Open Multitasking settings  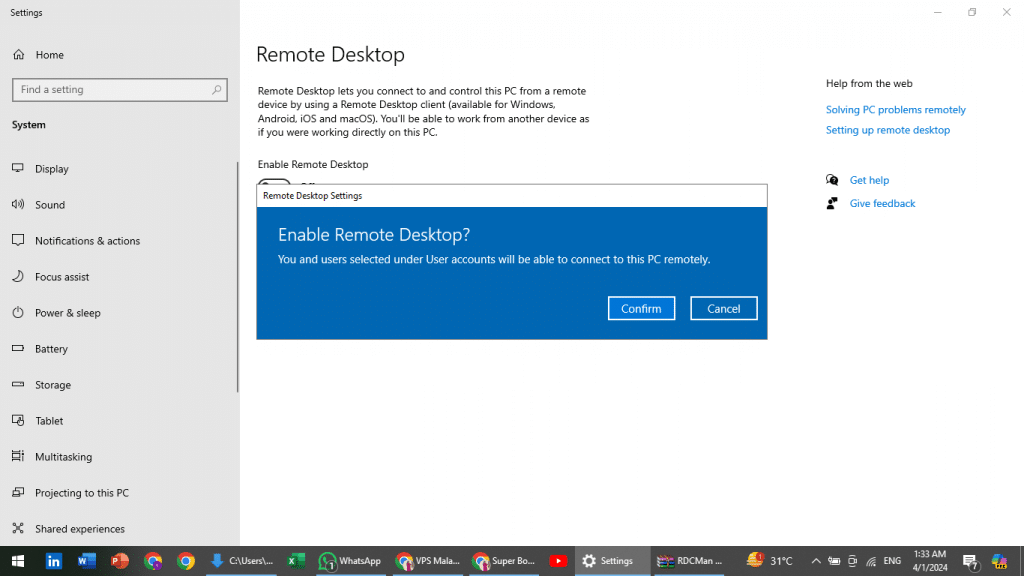coord(64,456)
